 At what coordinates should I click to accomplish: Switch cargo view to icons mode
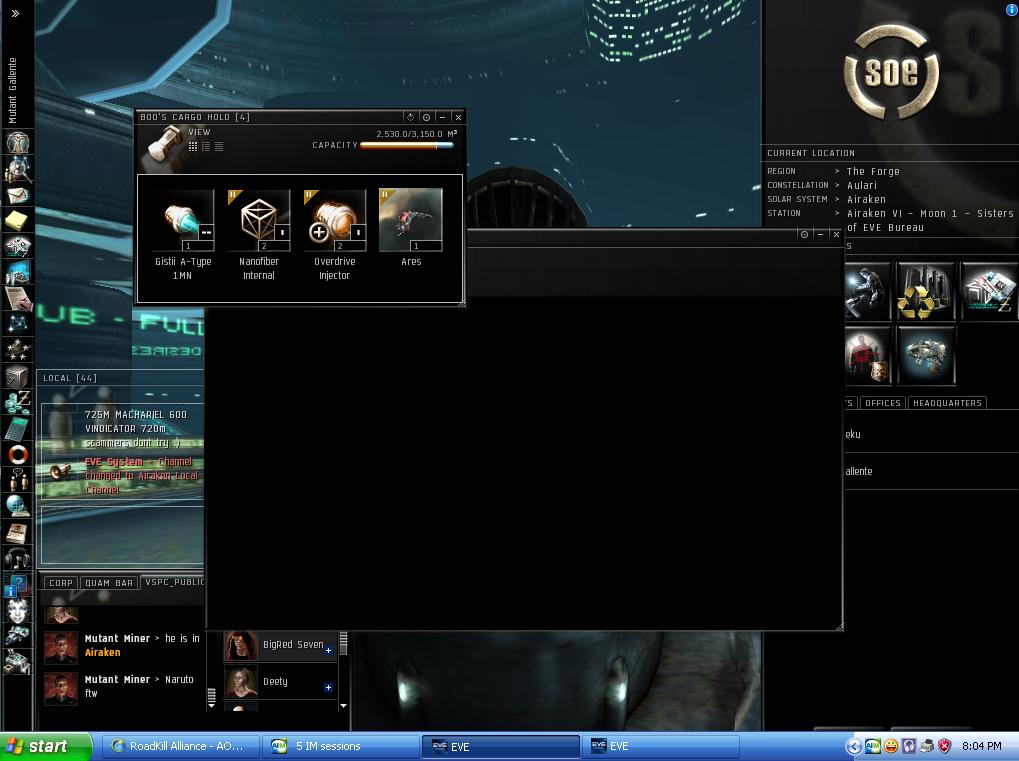pos(193,146)
